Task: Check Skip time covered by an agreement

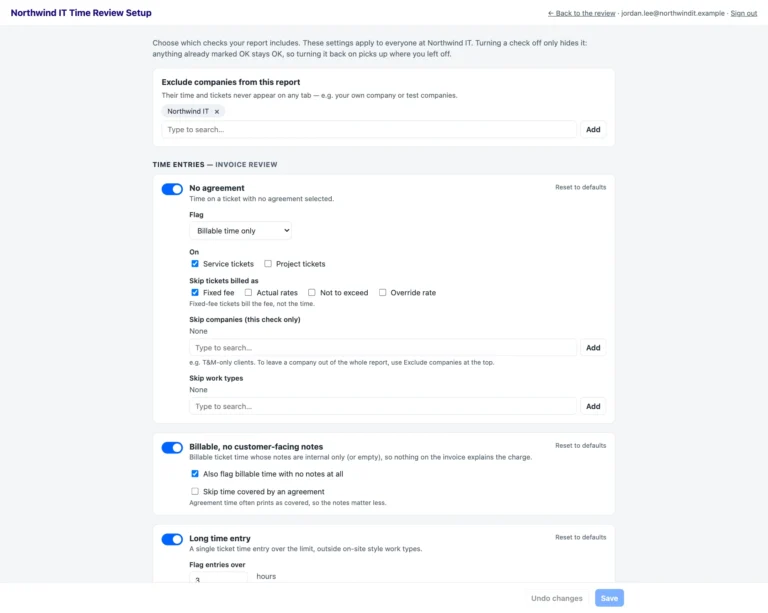Action: tap(195, 491)
